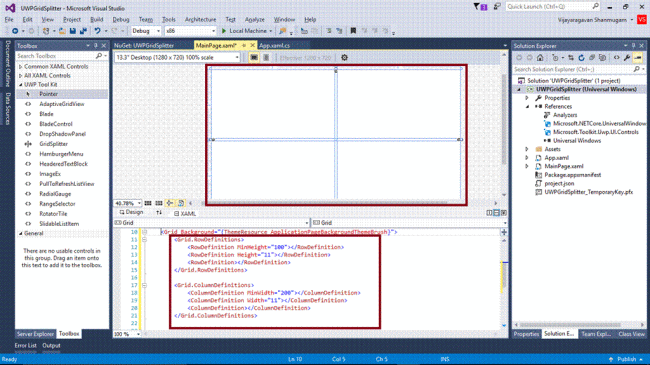The height and width of the screenshot is (365, 650).
Task: Open the device preview size dropdown
Action: [177, 58]
